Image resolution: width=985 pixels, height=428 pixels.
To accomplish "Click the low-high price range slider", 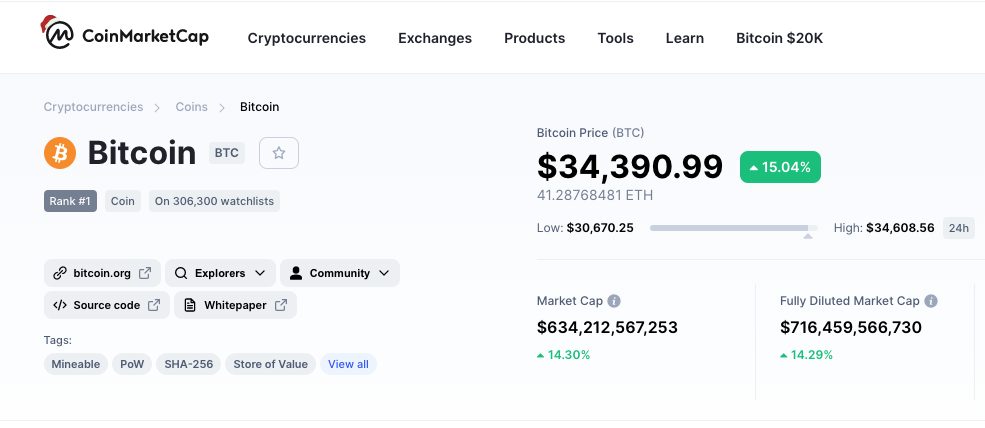I will (734, 228).
